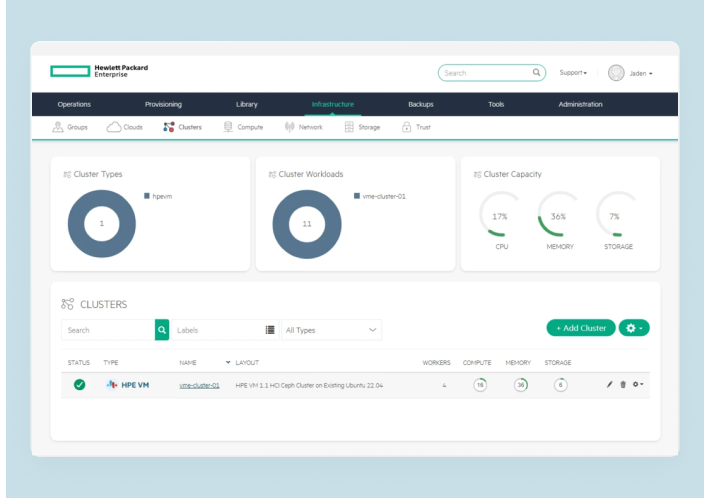Click the row storage gauge 6
This screenshot has height=498, width=710.
(561, 385)
